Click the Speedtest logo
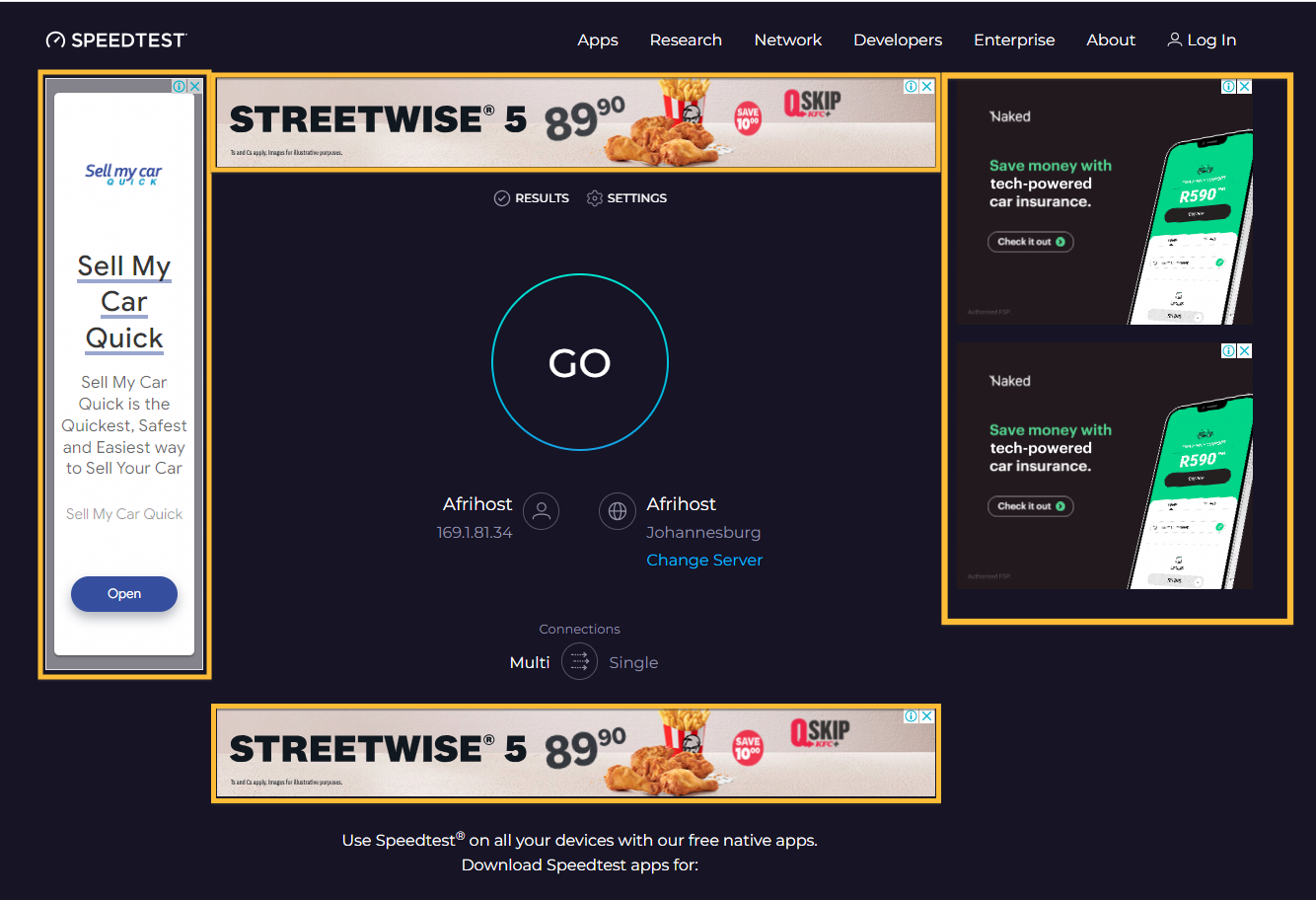The image size is (1316, 900). (116, 39)
